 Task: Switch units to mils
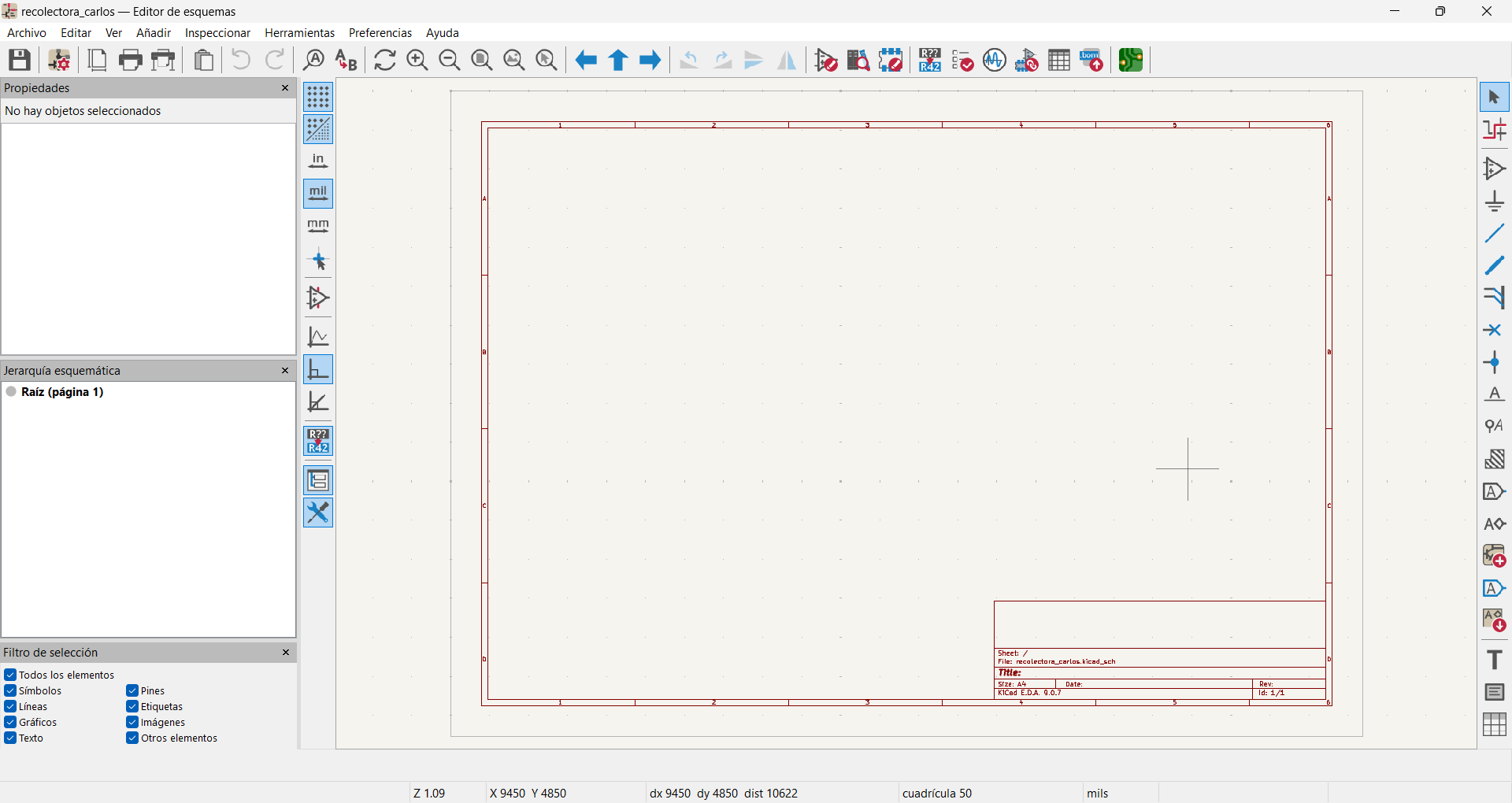(318, 194)
